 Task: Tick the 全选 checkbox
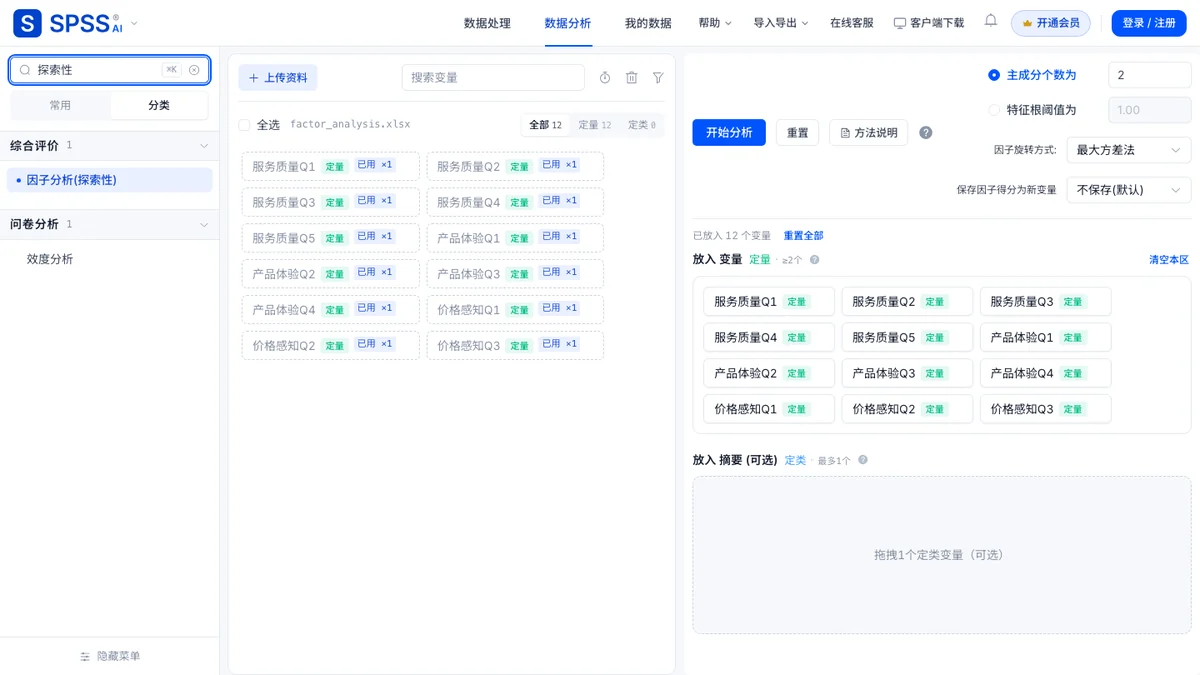point(244,125)
